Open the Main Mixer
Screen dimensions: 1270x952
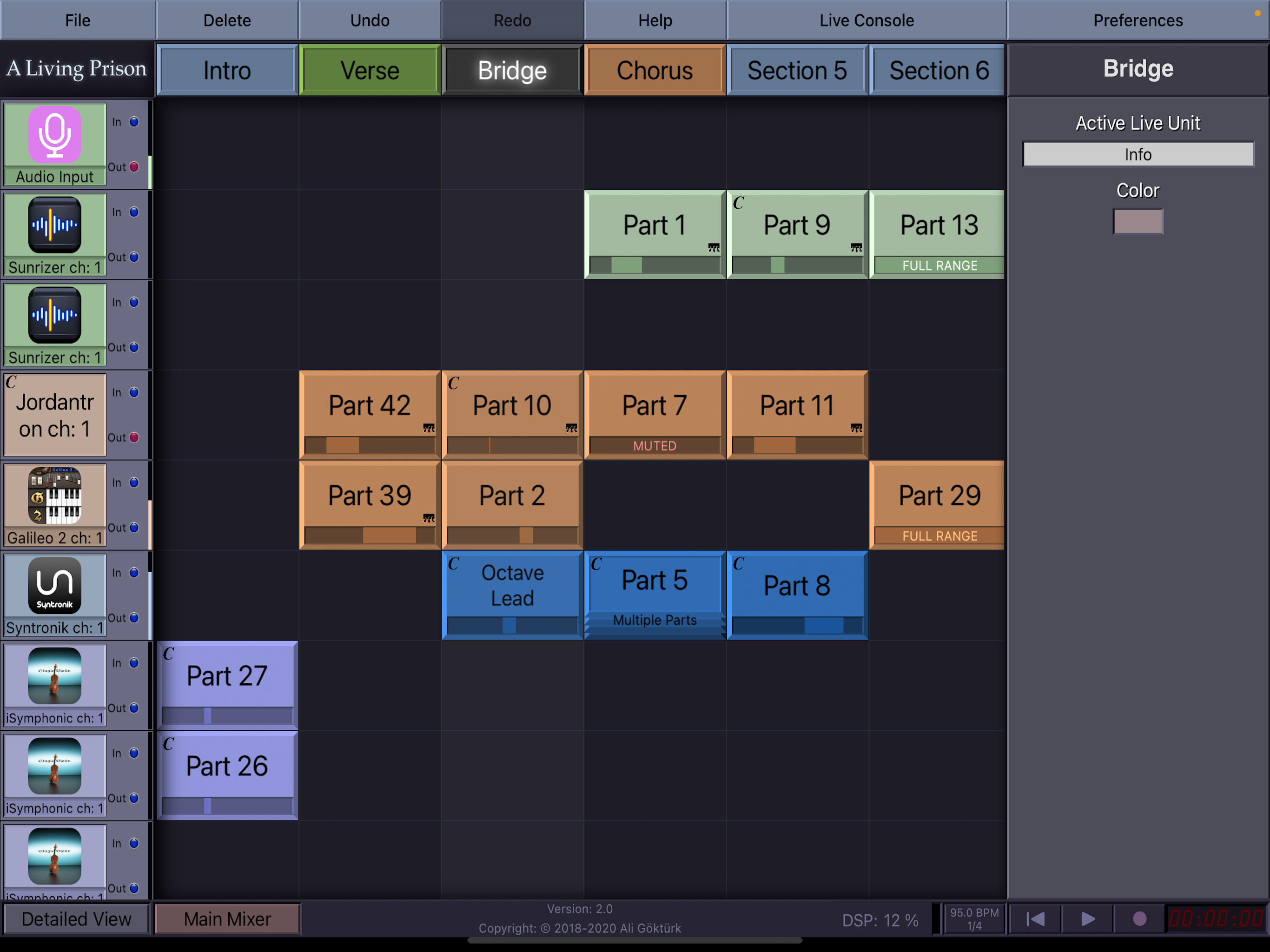pyautogui.click(x=227, y=919)
